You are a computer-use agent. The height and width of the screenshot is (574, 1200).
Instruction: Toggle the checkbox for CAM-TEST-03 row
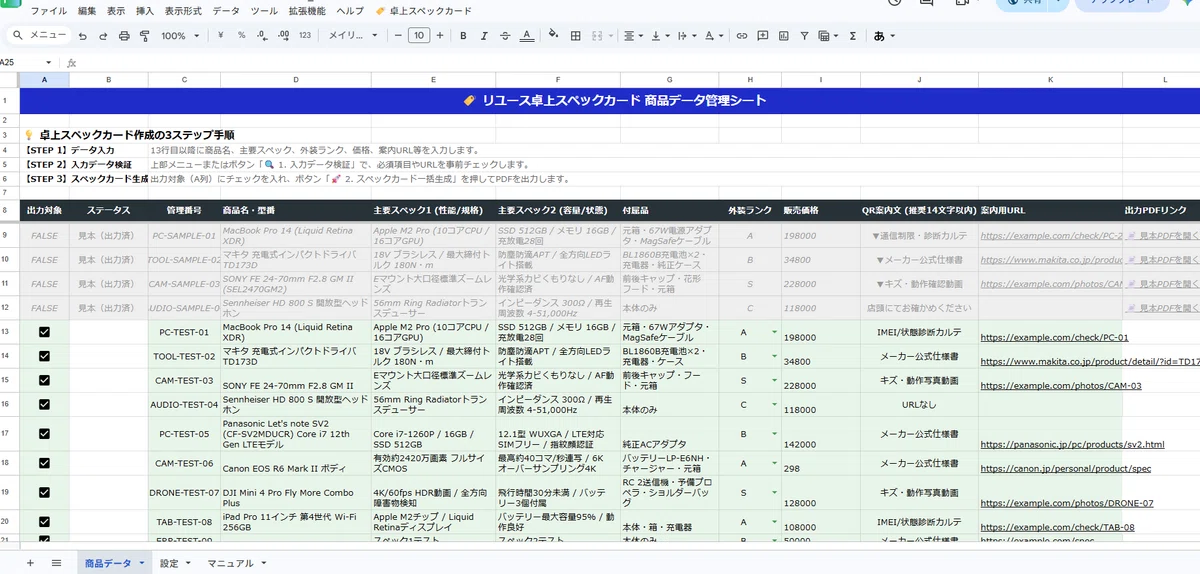point(44,380)
